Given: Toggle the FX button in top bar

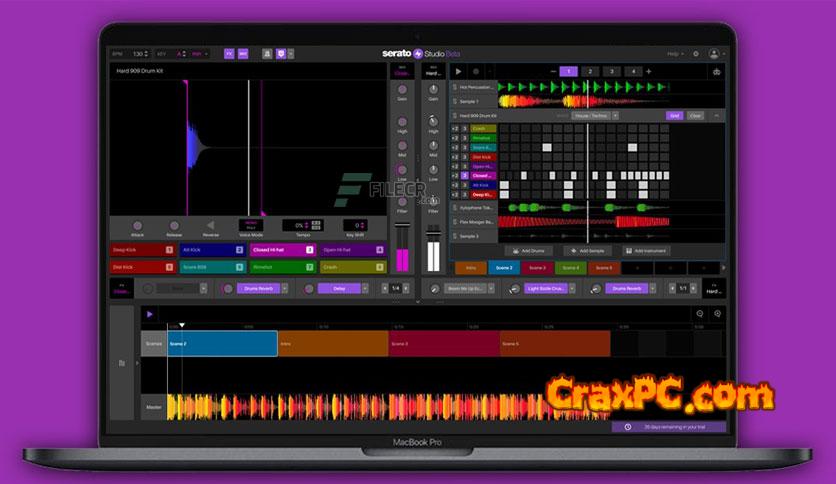Looking at the screenshot, I should point(228,53).
